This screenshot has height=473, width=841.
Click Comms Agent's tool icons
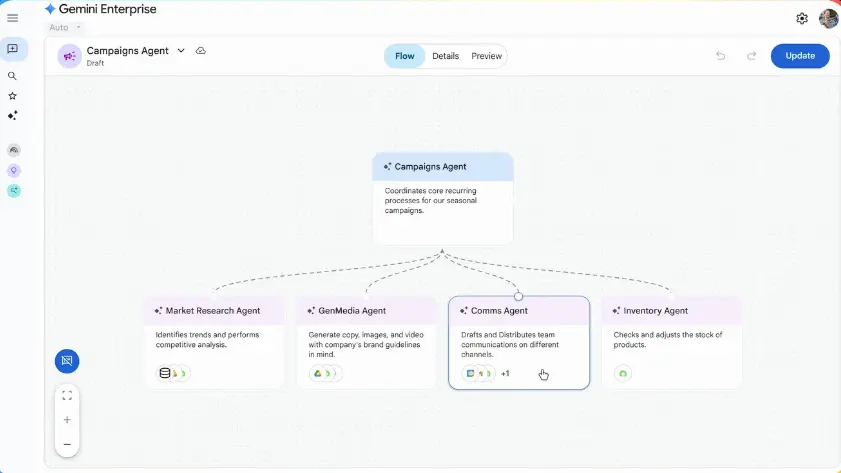[x=478, y=373]
